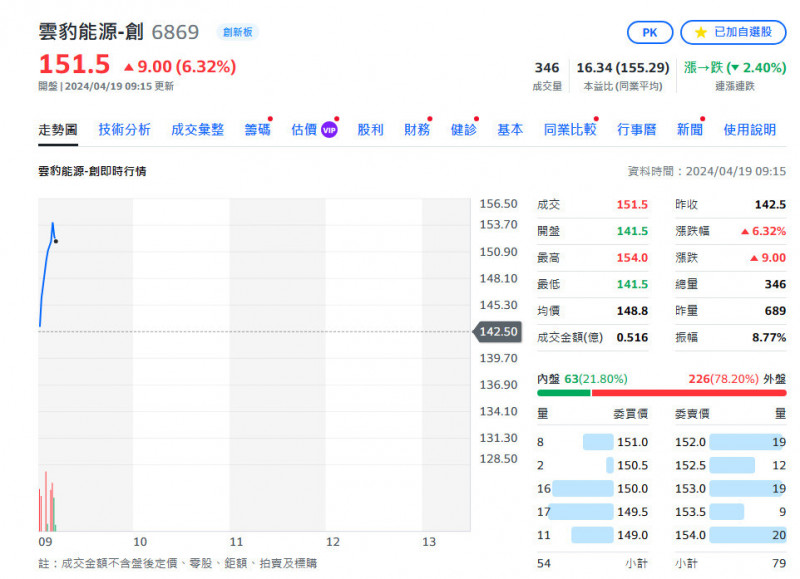Image resolution: width=800 pixels, height=579 pixels.
Task: Click the purple VIP badge on 估價
Action: coord(329,130)
